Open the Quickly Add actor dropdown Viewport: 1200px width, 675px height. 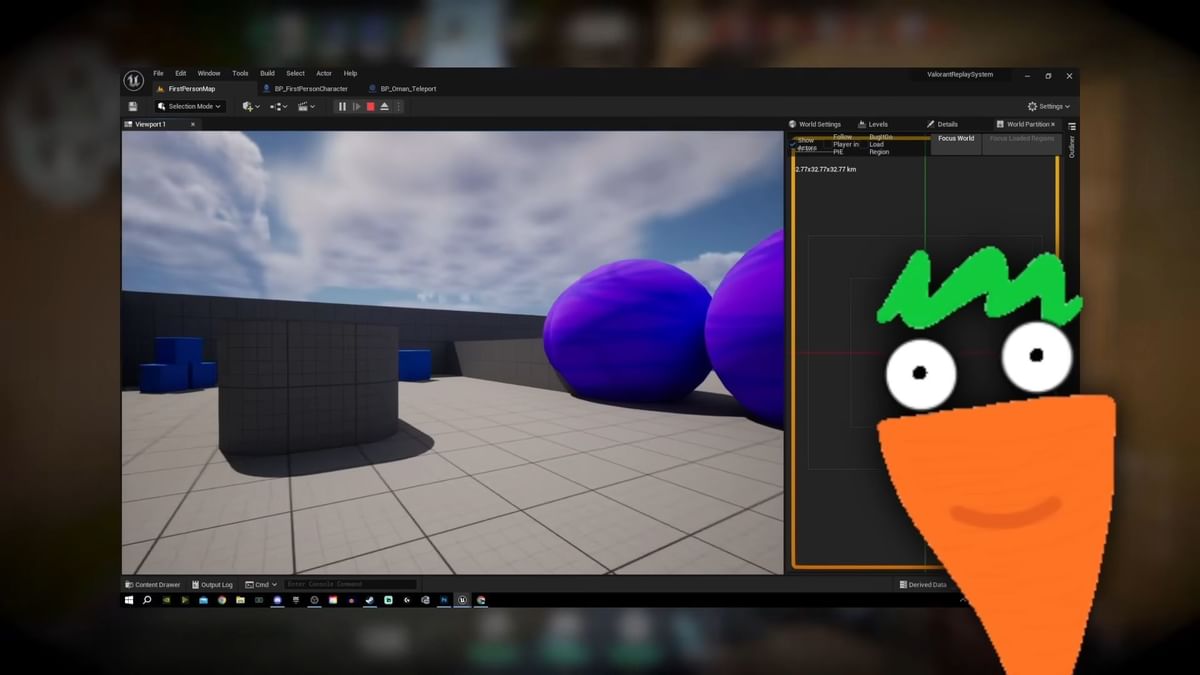(x=249, y=106)
